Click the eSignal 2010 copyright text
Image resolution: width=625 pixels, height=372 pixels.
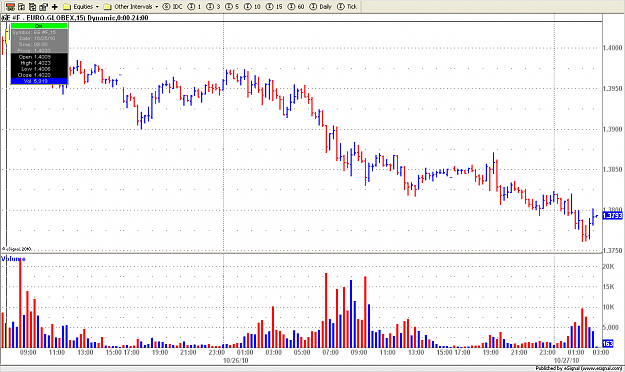[17, 249]
